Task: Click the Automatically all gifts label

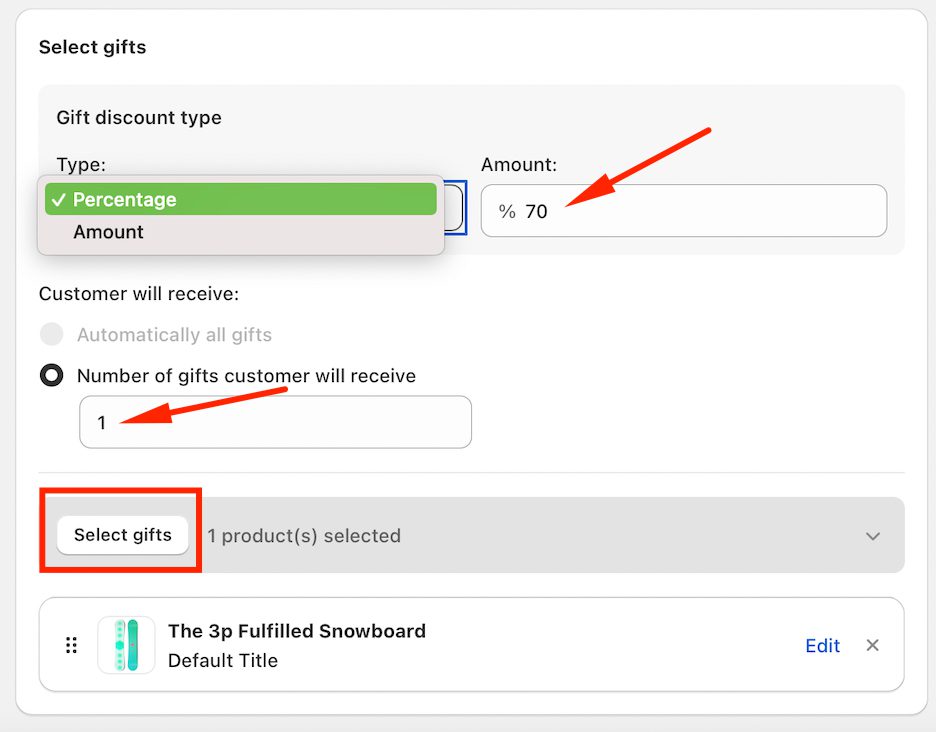Action: pyautogui.click(x=174, y=335)
